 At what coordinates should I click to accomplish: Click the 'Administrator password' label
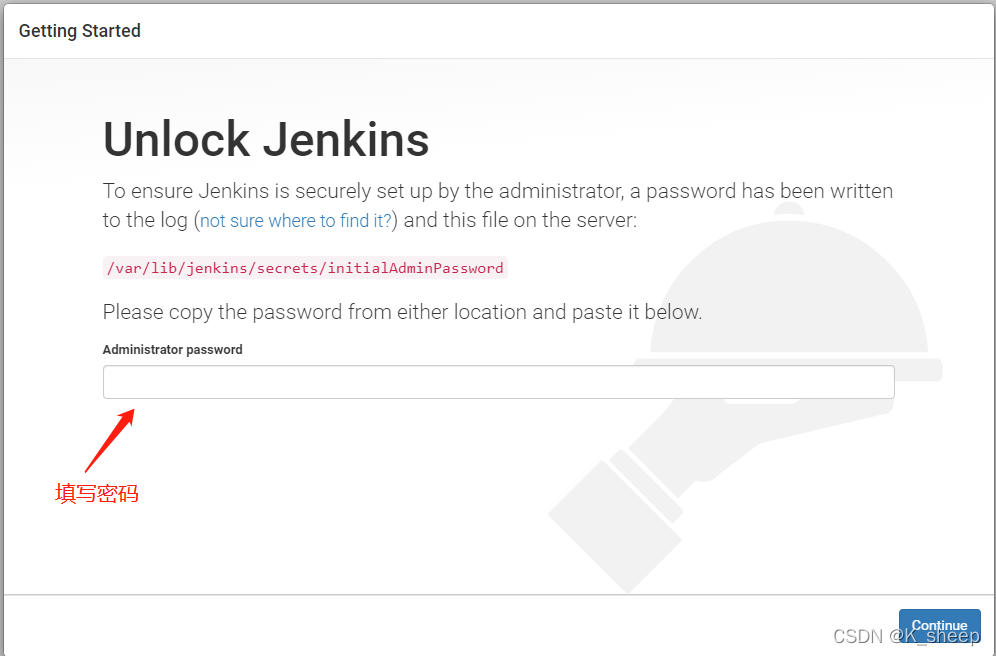[173, 349]
